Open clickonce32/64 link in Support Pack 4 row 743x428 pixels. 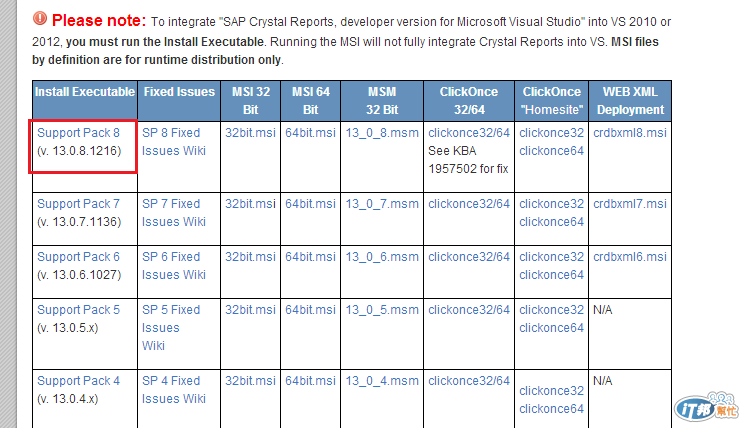coord(469,381)
